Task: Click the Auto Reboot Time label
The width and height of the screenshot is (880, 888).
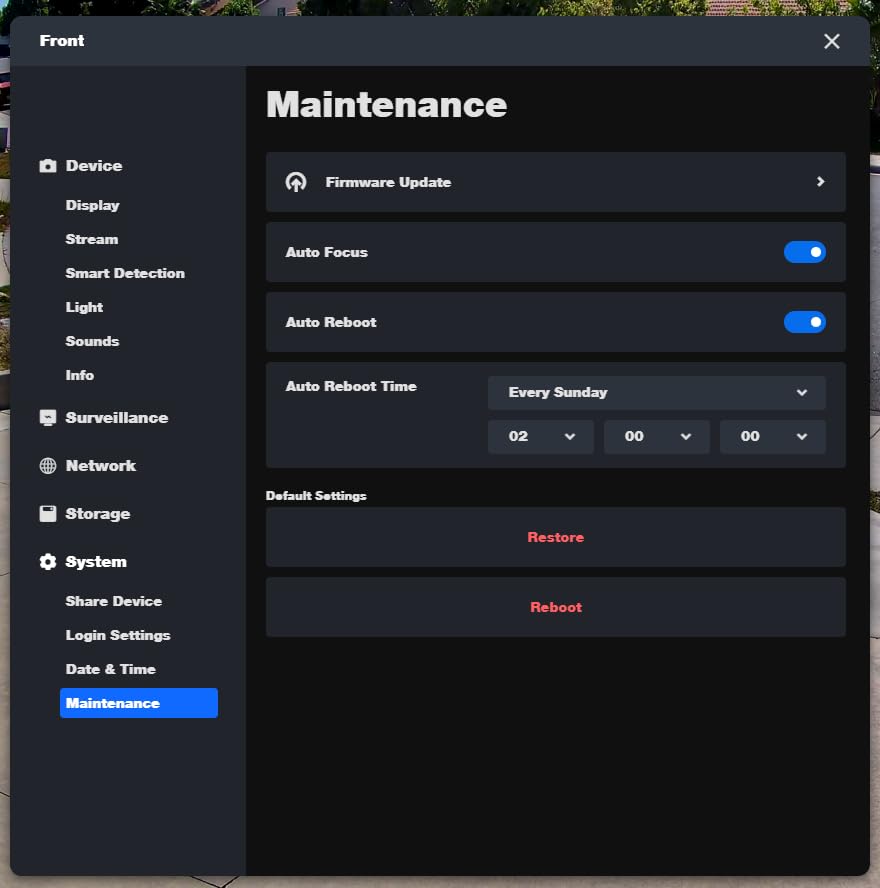Action: 351,386
